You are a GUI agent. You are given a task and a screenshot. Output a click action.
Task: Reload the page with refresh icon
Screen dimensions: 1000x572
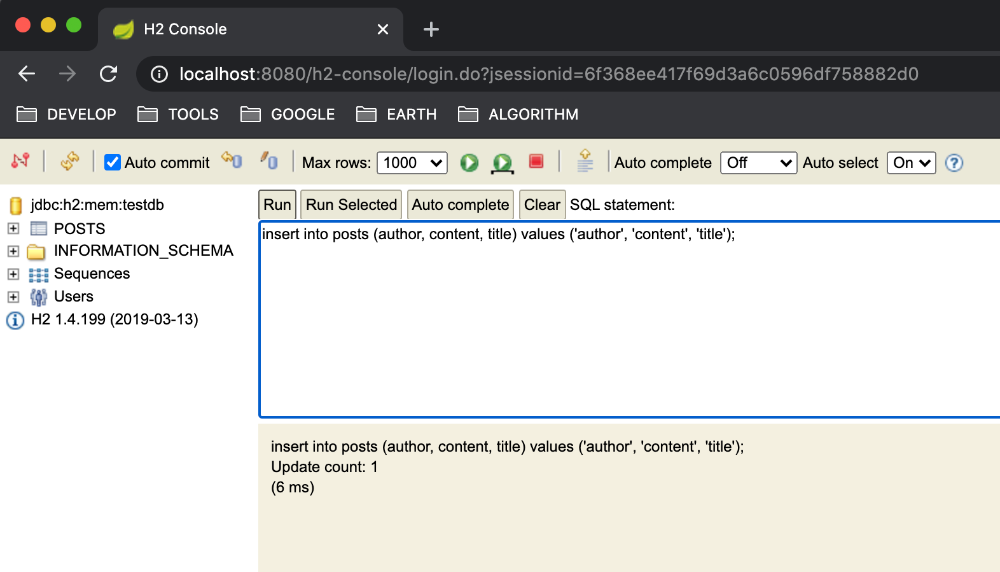pyautogui.click(x=108, y=74)
